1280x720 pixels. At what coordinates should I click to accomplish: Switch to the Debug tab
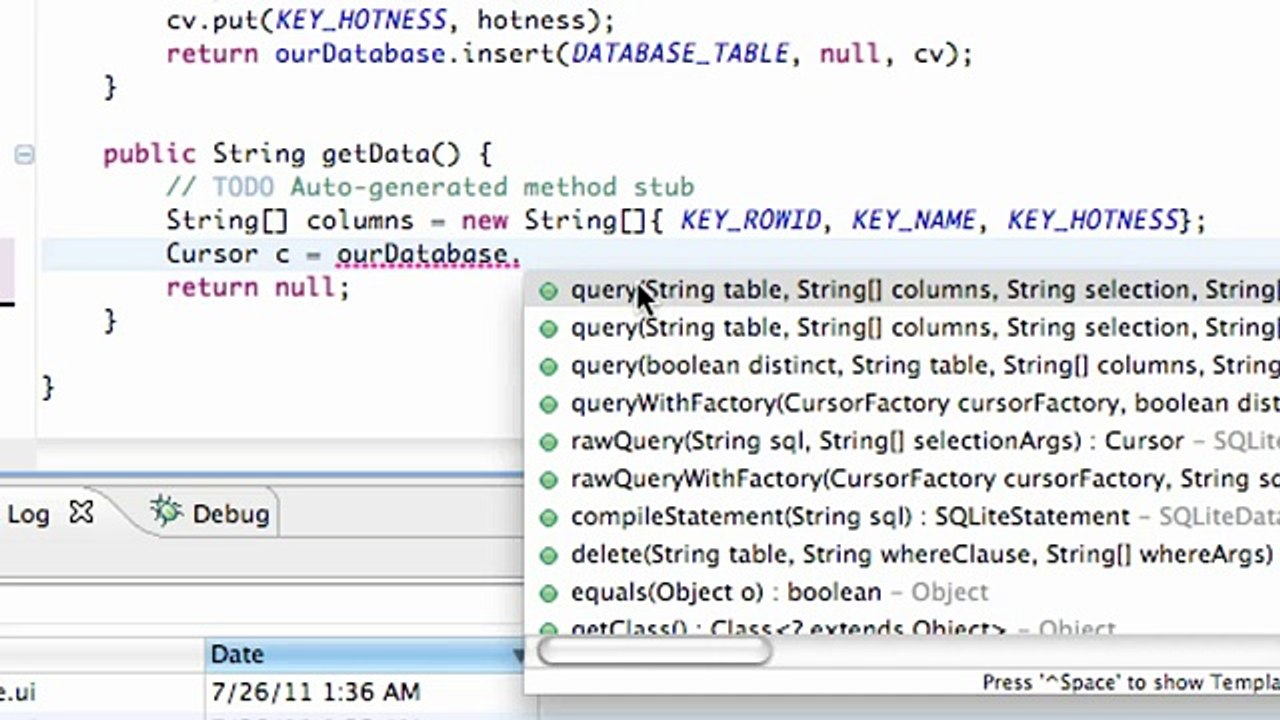pos(212,513)
